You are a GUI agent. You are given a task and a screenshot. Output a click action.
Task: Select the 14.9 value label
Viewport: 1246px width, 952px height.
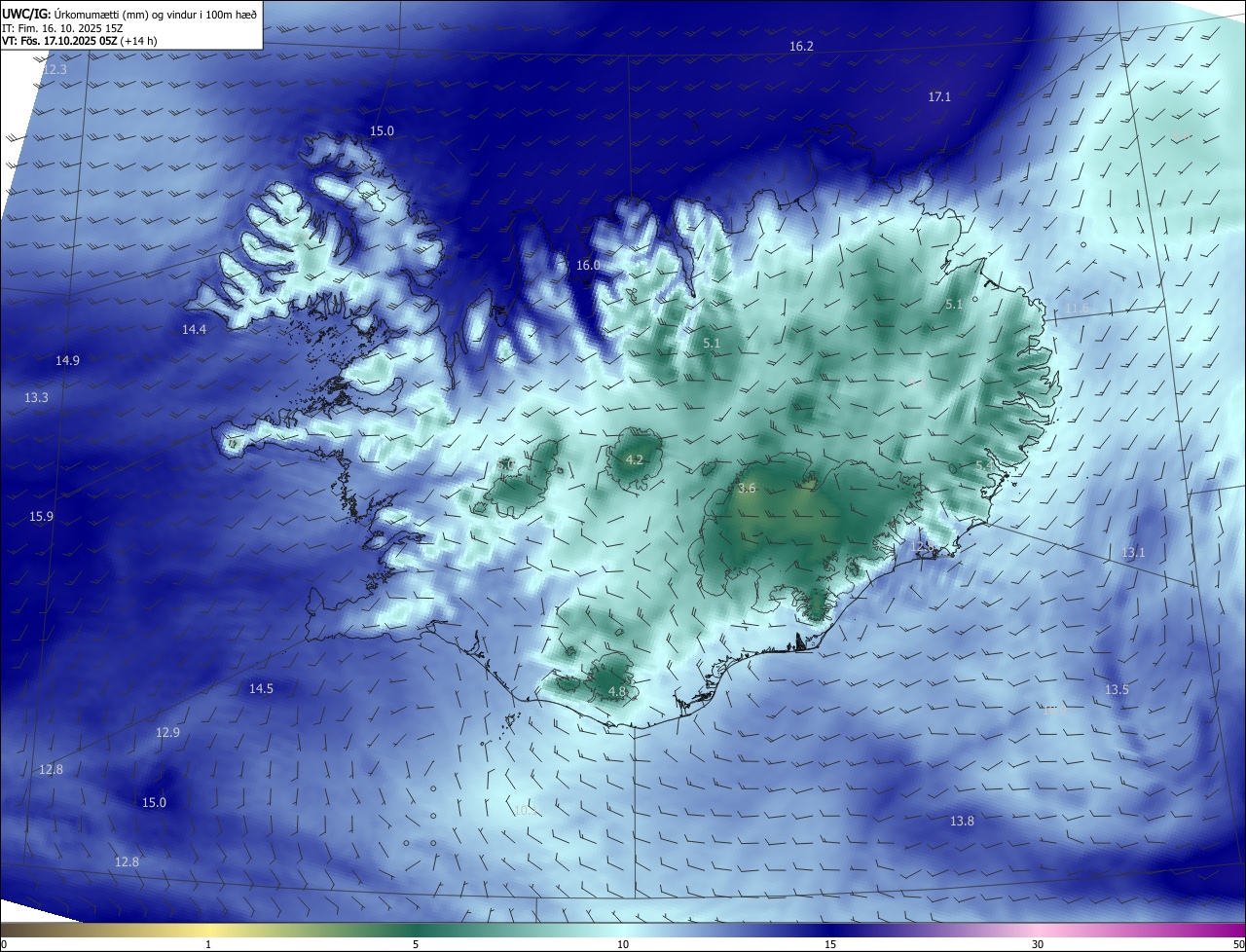[67, 361]
